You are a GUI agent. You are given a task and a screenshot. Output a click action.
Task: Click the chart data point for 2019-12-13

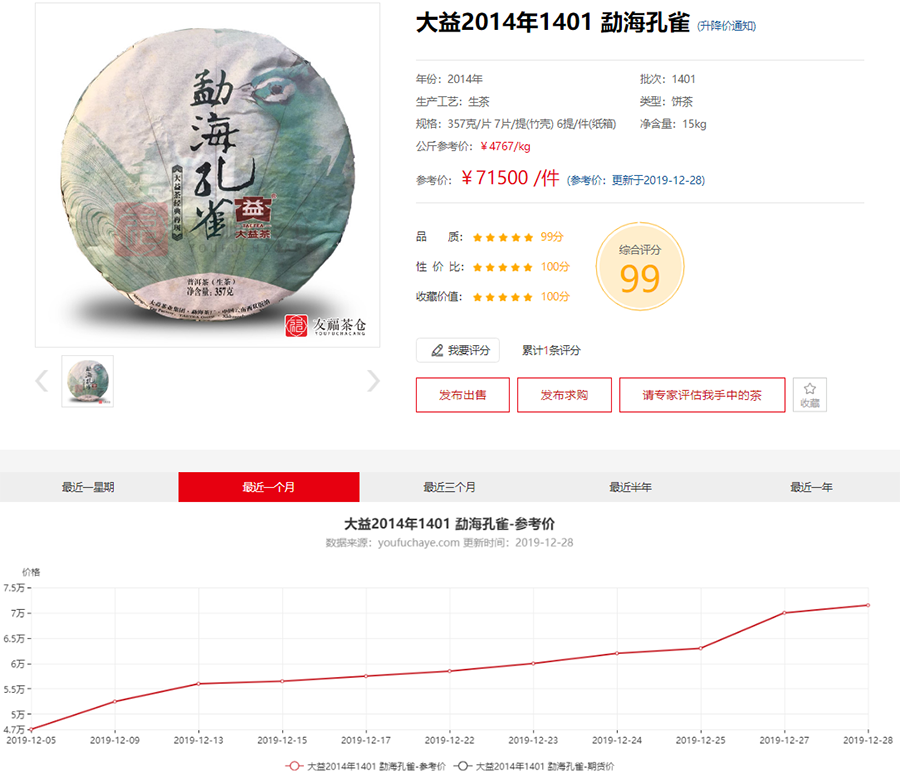pyautogui.click(x=199, y=684)
